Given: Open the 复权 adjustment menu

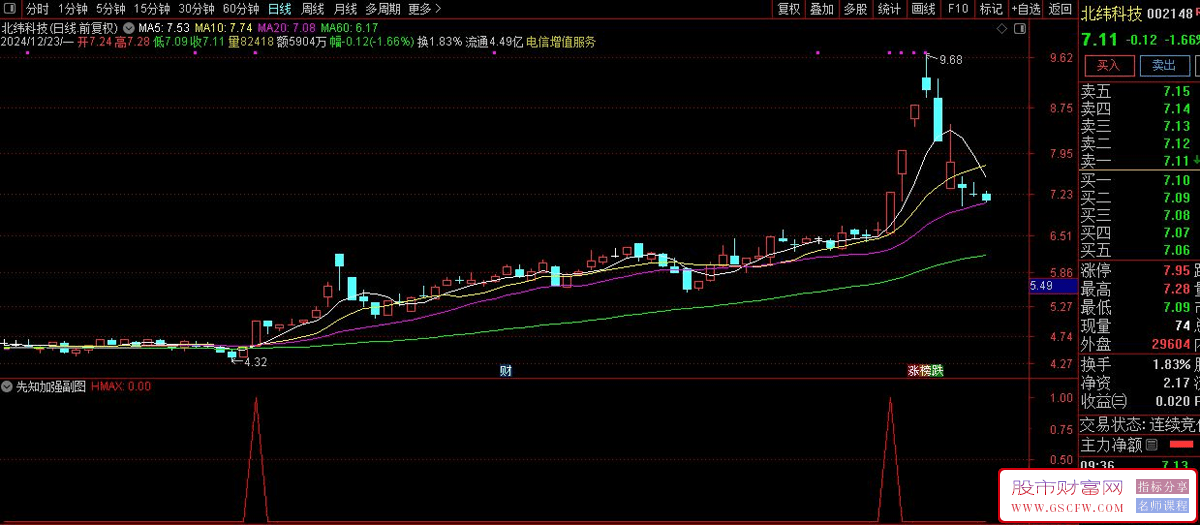Looking at the screenshot, I should [x=788, y=9].
